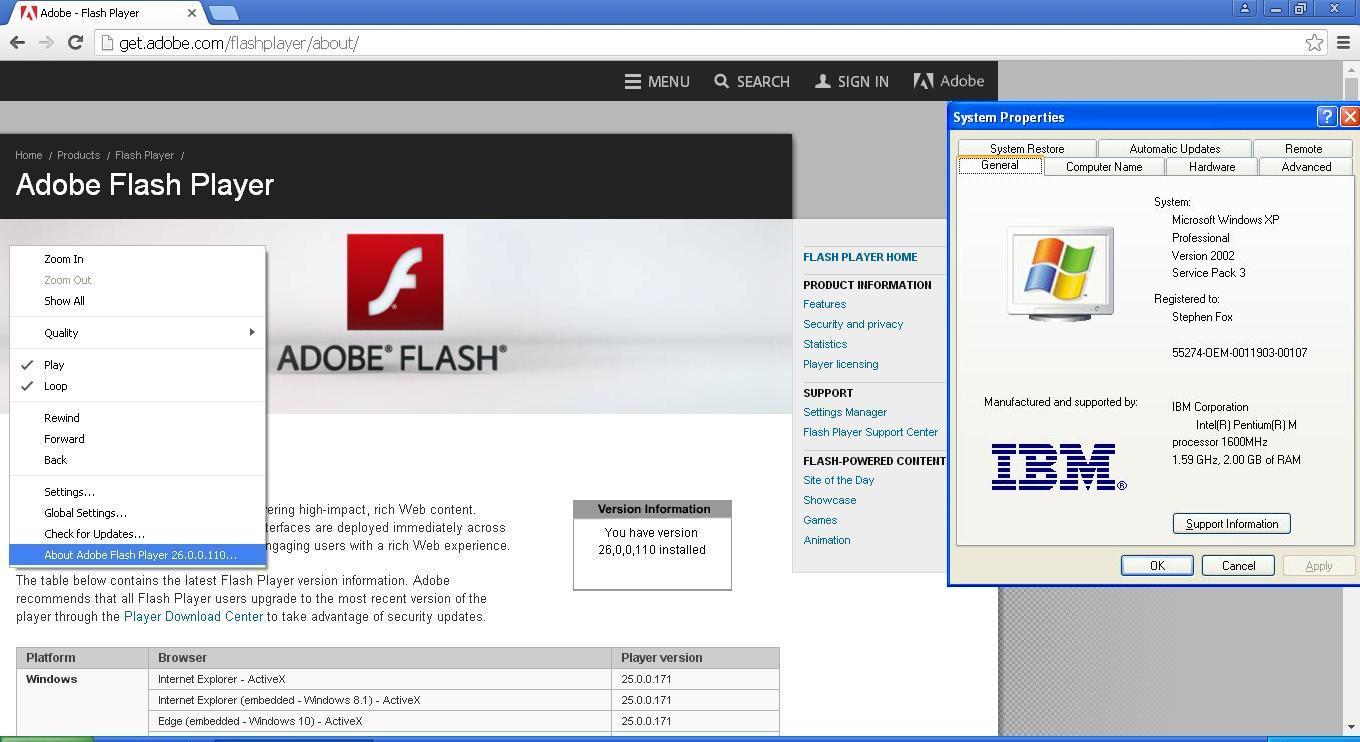Open the Flash Player breadcrumb link
The height and width of the screenshot is (742, 1360).
tap(144, 155)
